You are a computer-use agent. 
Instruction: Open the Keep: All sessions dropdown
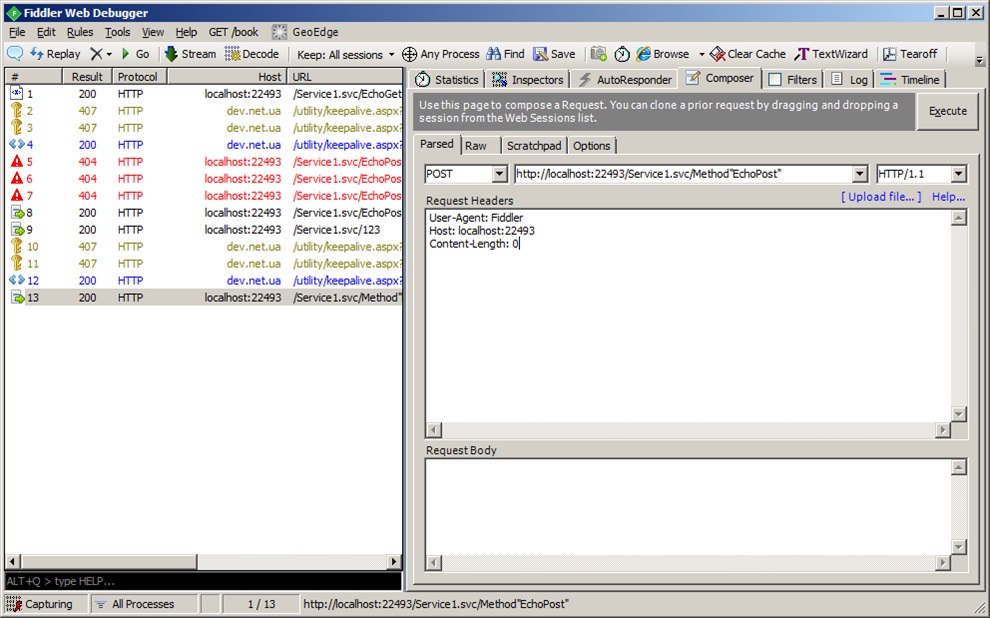coord(345,54)
